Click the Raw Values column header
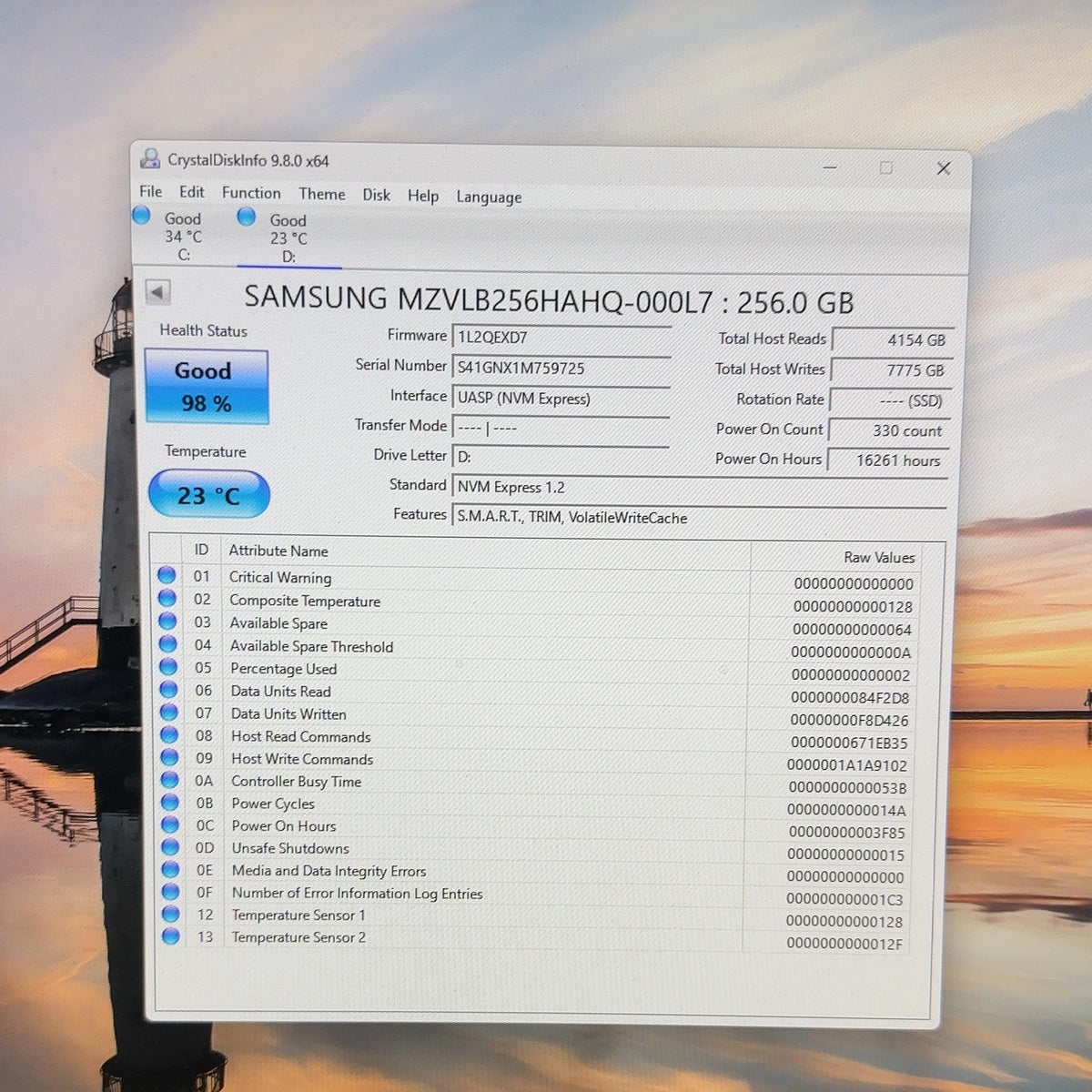1092x1092 pixels. [879, 557]
